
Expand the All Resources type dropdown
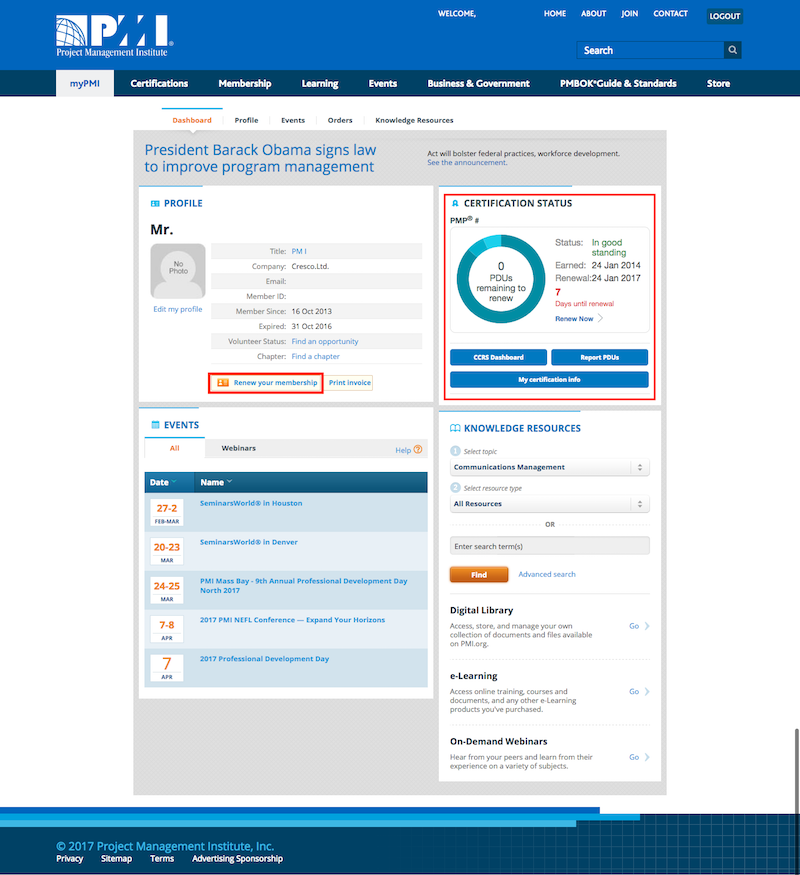(550, 504)
